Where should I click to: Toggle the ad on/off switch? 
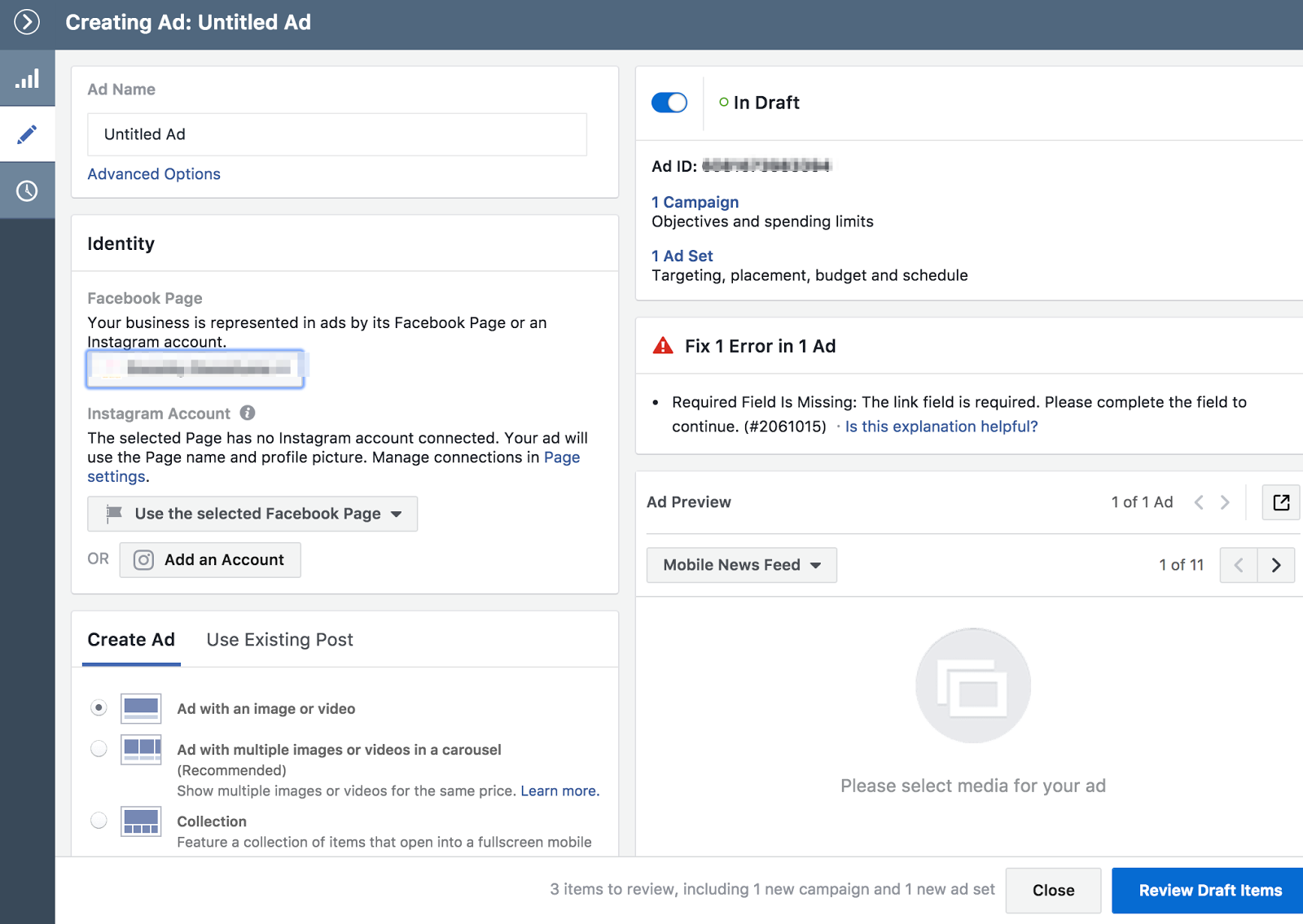669,103
